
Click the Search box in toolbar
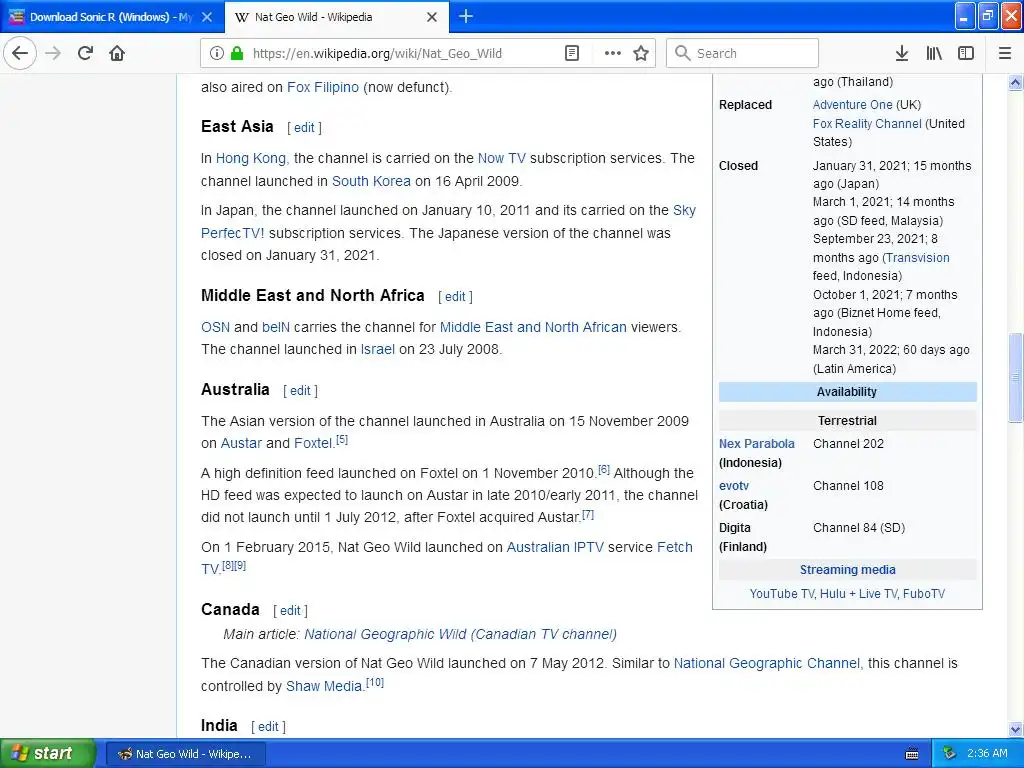pyautogui.click(x=742, y=53)
